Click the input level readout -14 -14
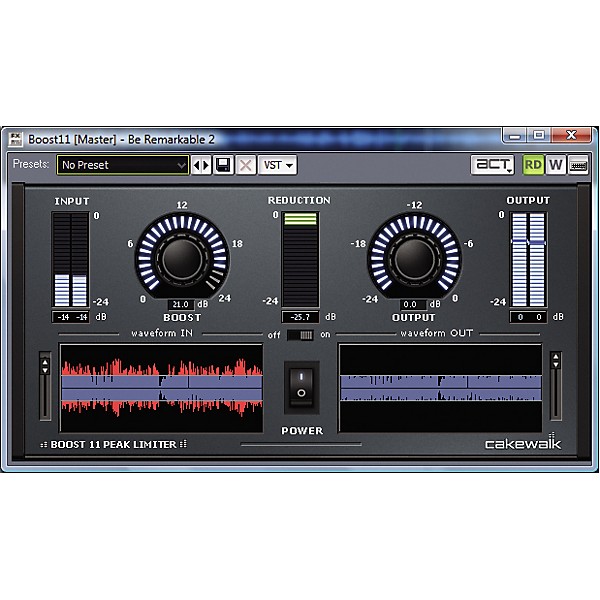The width and height of the screenshot is (600, 600). pos(72,317)
